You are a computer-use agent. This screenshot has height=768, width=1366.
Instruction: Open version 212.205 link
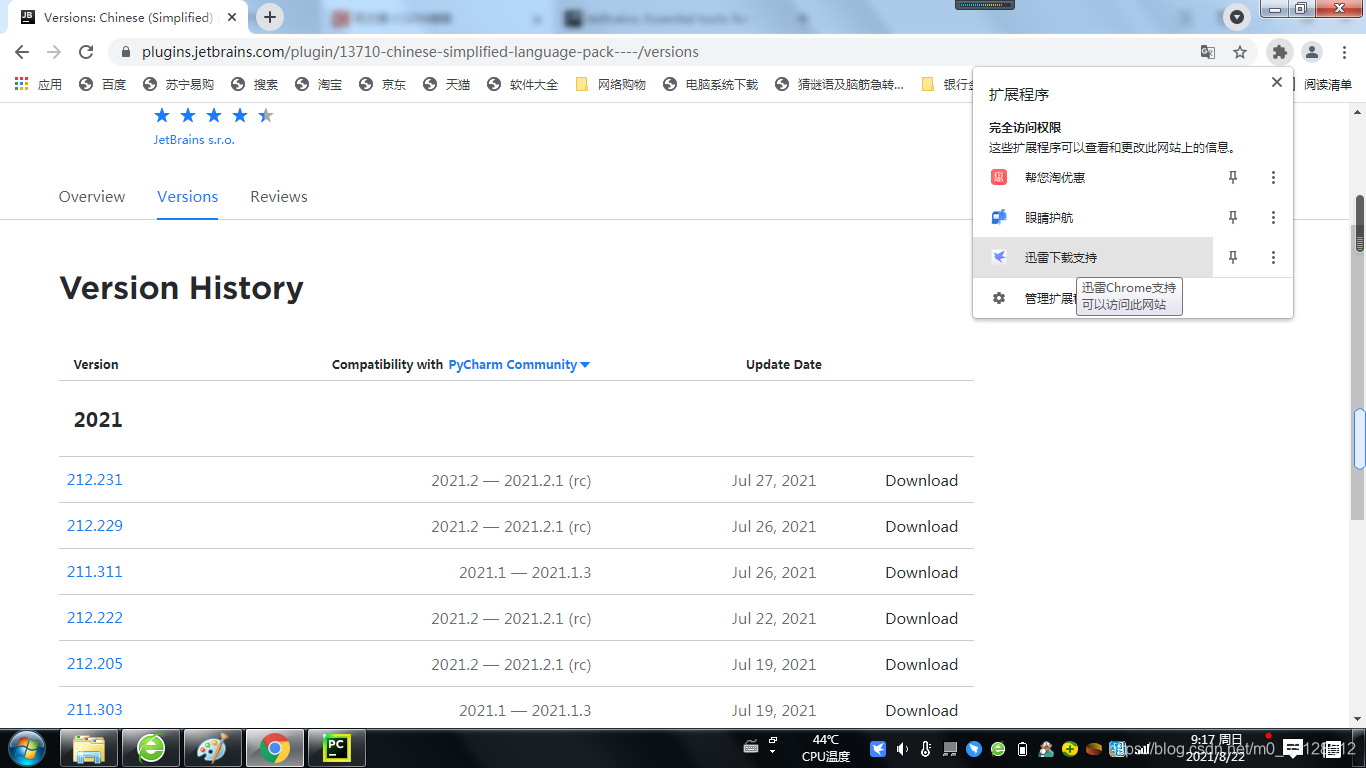95,664
